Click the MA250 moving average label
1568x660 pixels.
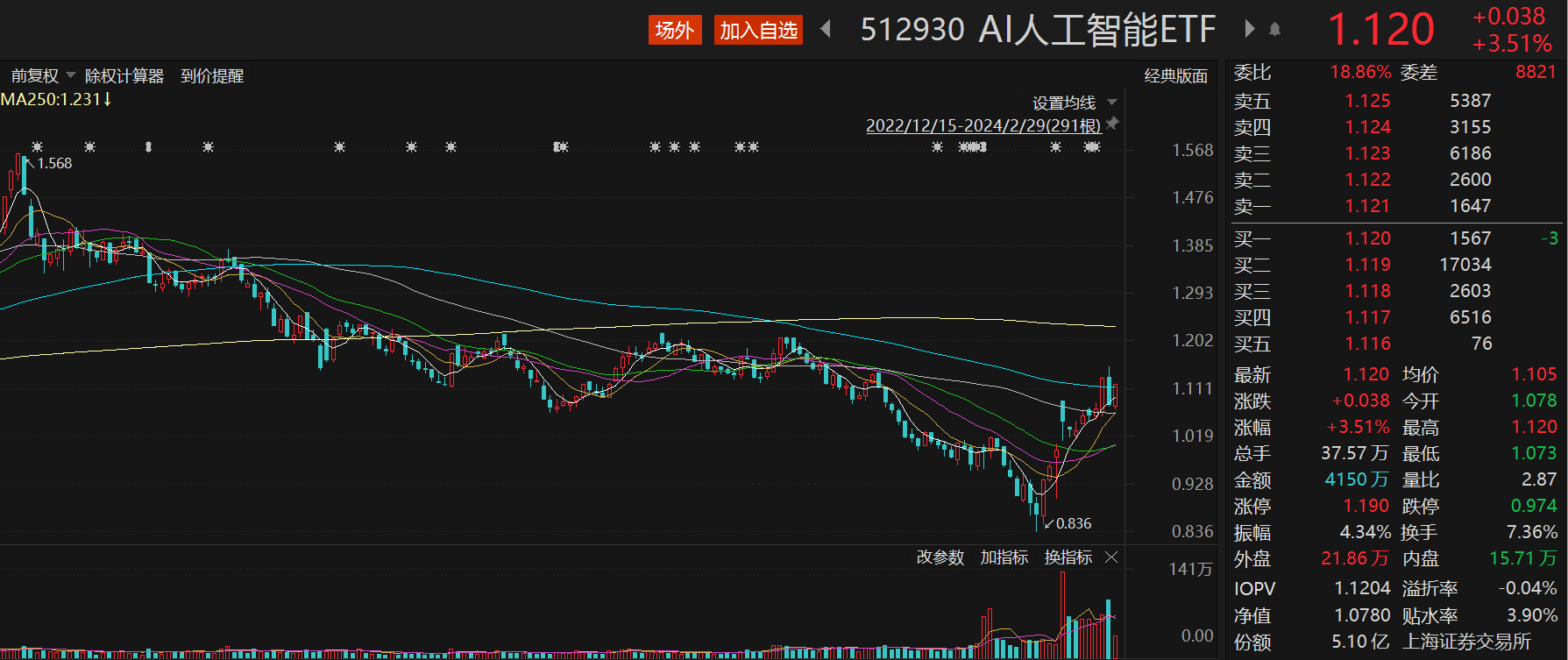coord(55,100)
